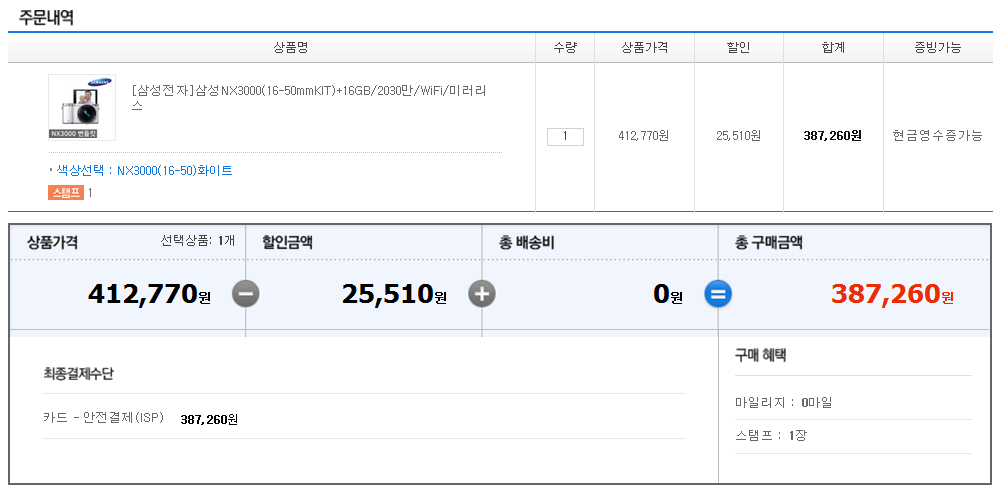Click the bold 387,260원 in 합계 column
The height and width of the screenshot is (492, 1003).
pos(832,136)
